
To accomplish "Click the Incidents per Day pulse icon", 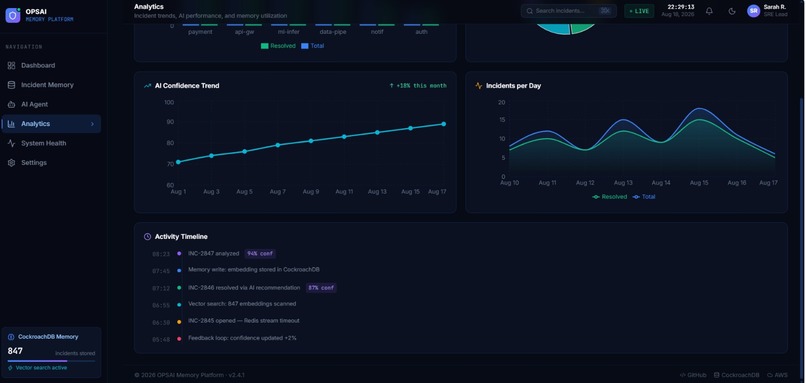I will pos(479,86).
